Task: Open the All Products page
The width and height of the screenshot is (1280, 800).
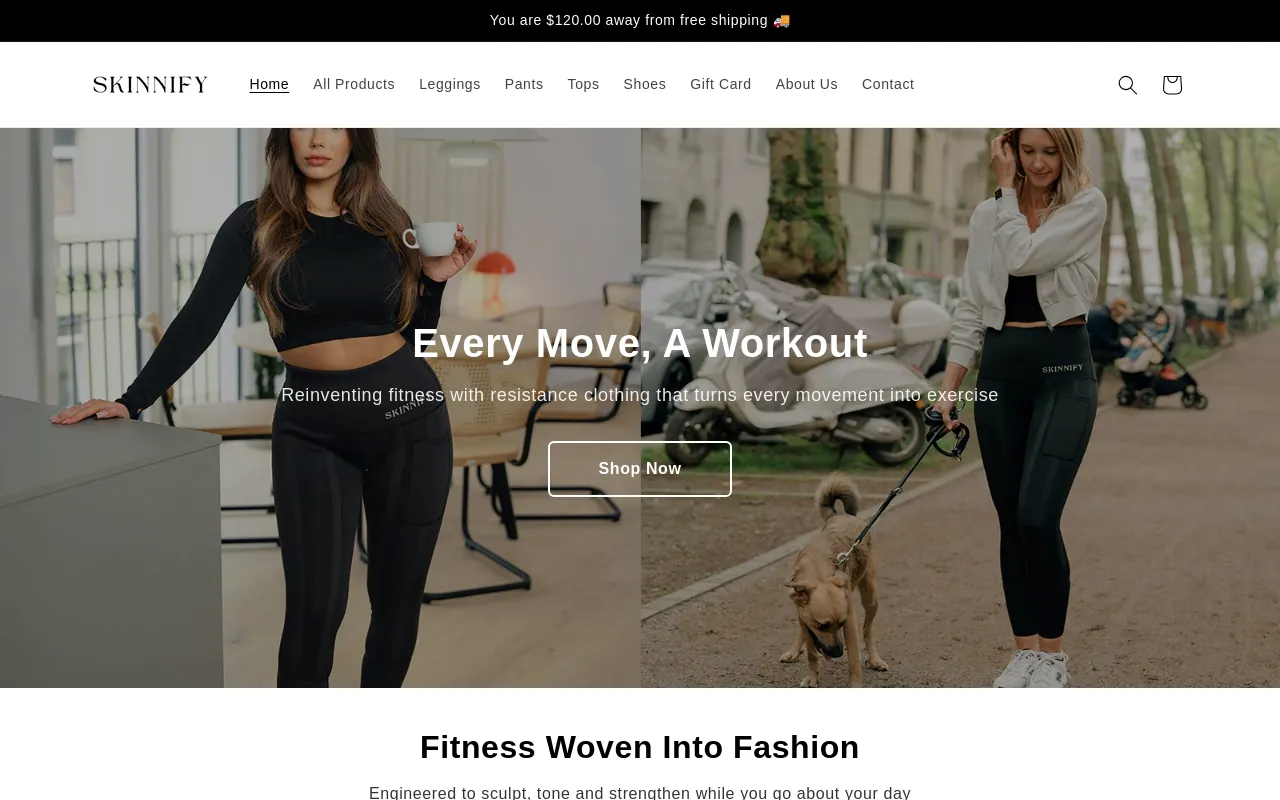Action: point(354,84)
